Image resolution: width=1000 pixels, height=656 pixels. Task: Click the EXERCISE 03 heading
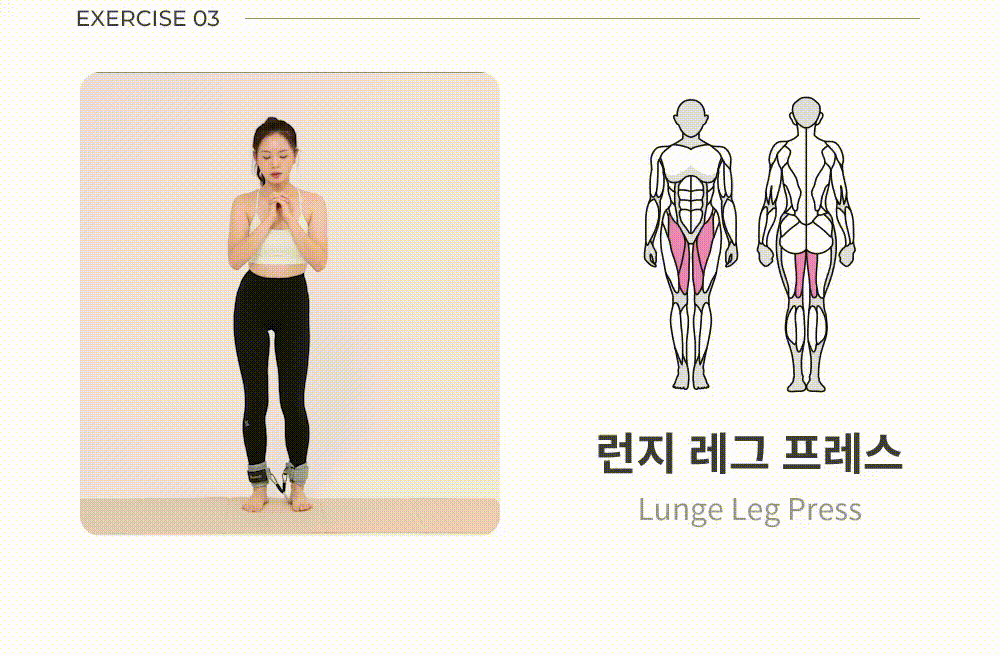pyautogui.click(x=148, y=18)
